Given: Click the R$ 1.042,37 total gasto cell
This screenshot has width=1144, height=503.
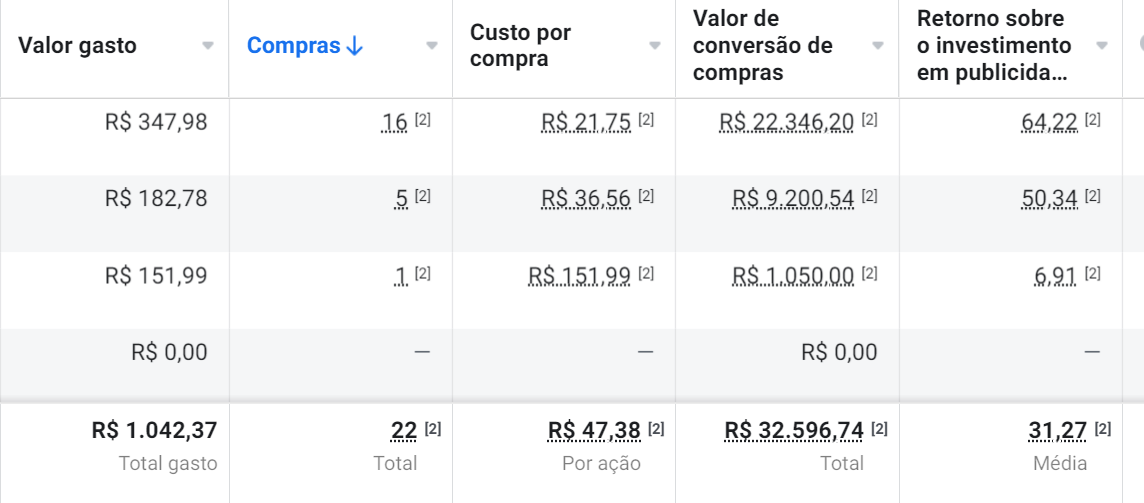Looking at the screenshot, I should tap(154, 431).
